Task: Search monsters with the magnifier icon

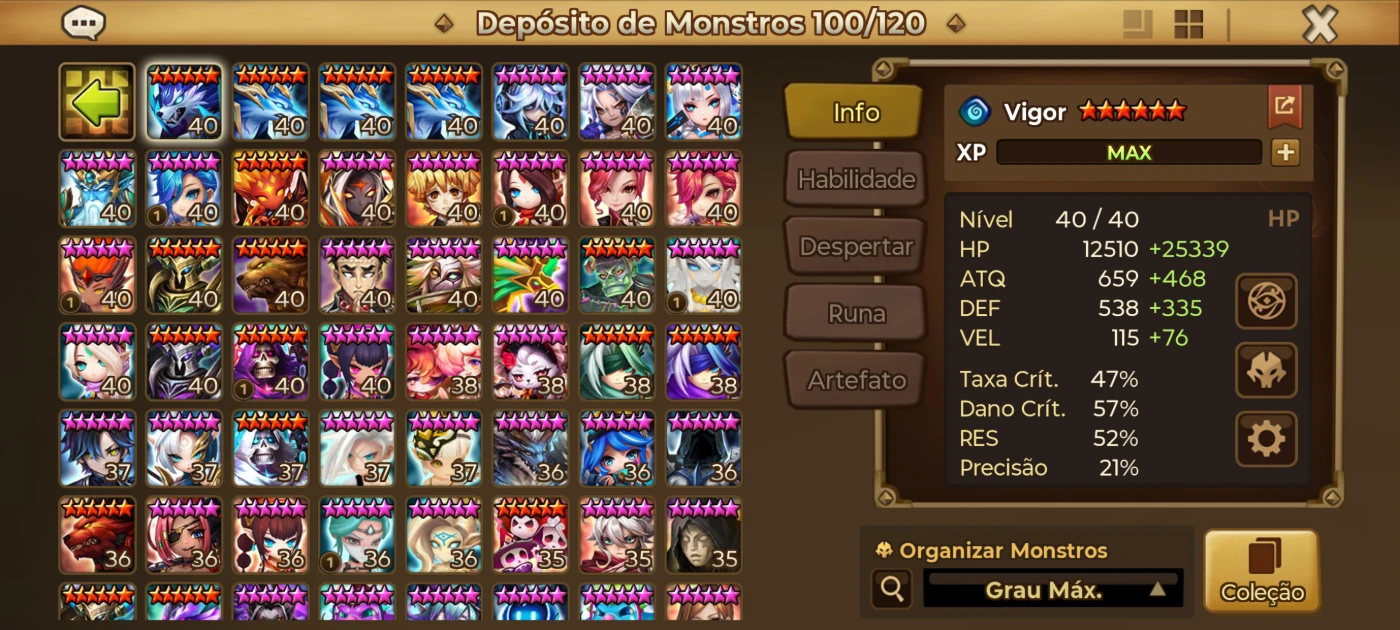Action: pyautogui.click(x=891, y=589)
